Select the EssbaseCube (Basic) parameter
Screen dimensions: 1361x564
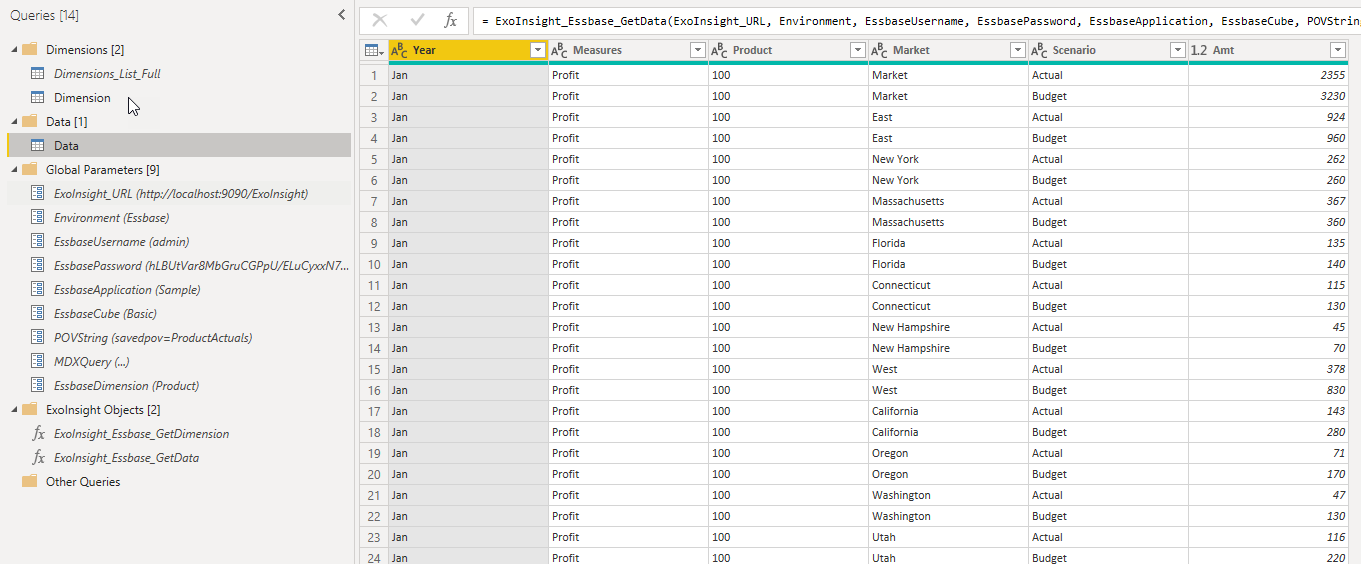click(105, 313)
